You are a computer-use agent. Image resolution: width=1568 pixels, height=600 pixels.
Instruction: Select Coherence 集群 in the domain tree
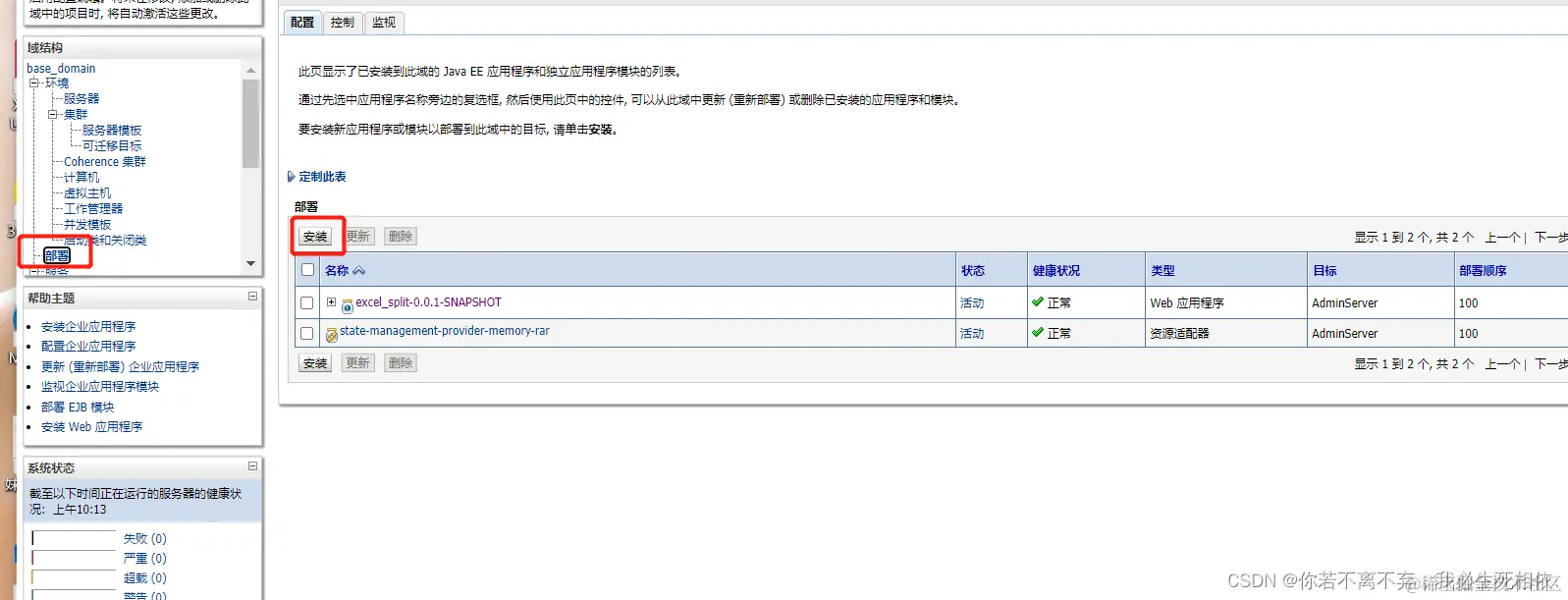pyautogui.click(x=105, y=162)
